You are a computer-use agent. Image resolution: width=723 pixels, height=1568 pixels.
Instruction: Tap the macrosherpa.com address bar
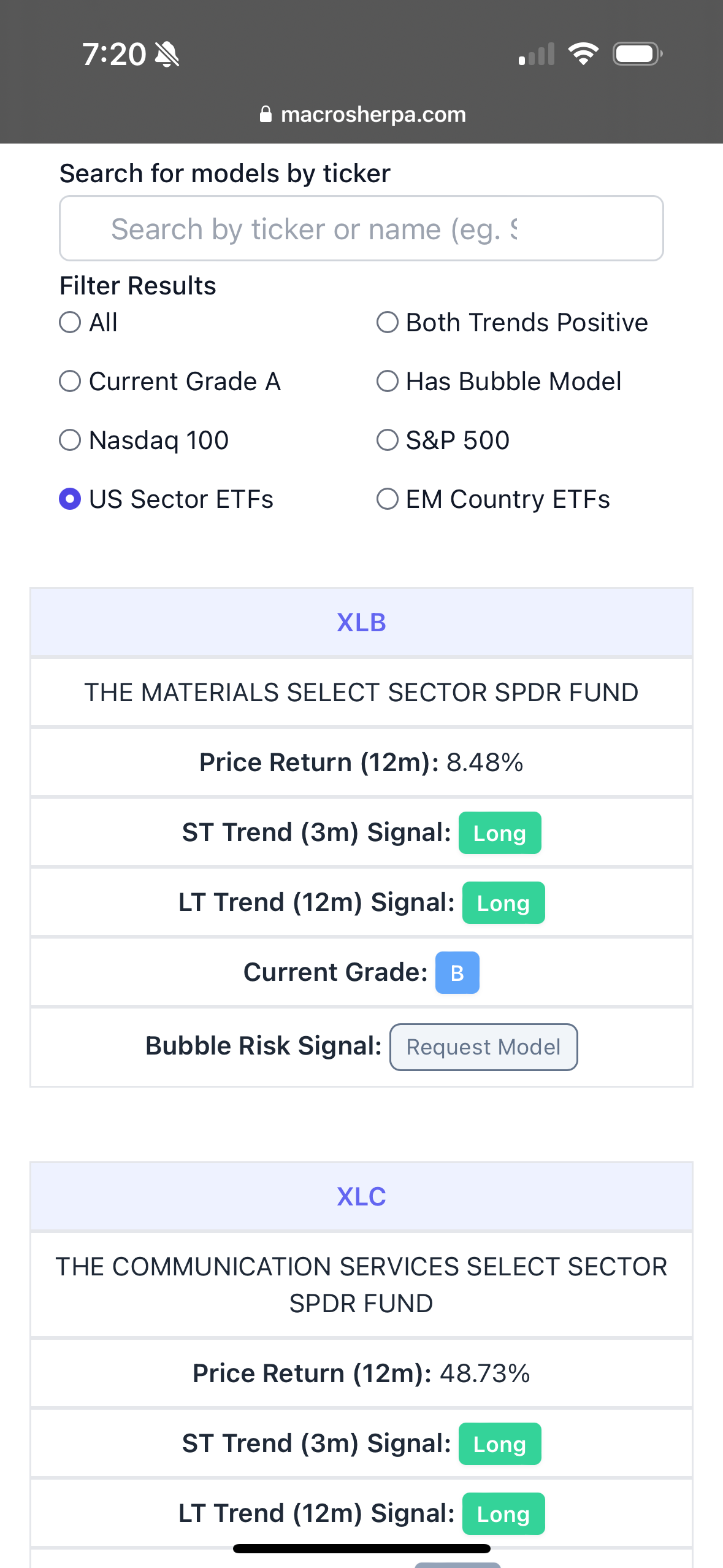pos(362,114)
